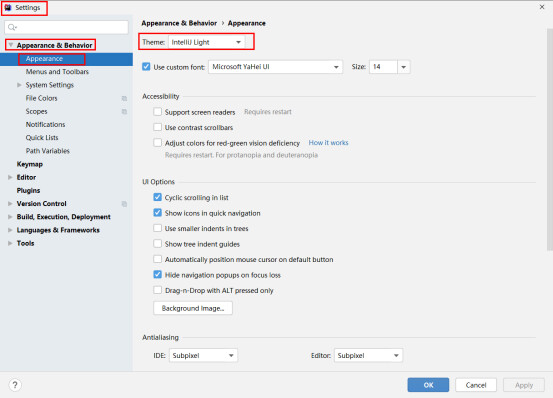The width and height of the screenshot is (553, 398).
Task: Click the vertical scrollbar of settings panel
Action: click(x=550, y=139)
